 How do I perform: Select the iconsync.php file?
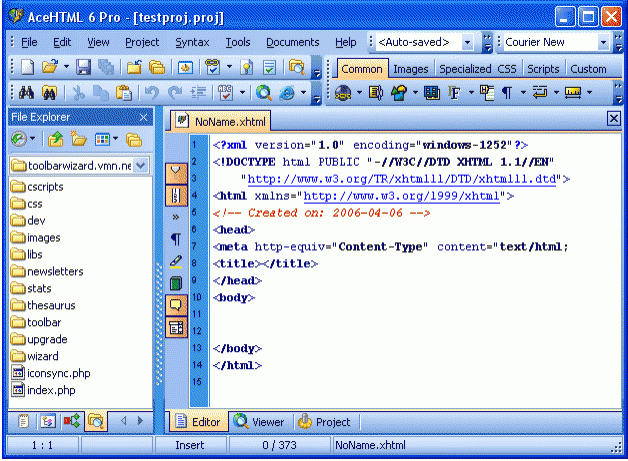pyautogui.click(x=51, y=373)
